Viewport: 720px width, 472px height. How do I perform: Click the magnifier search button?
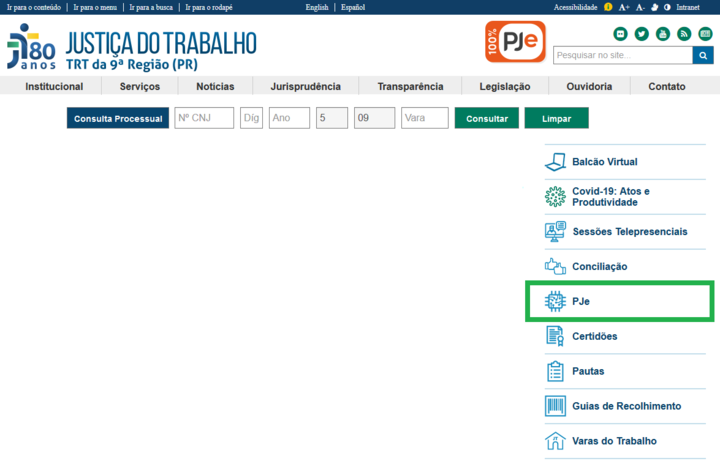point(703,56)
